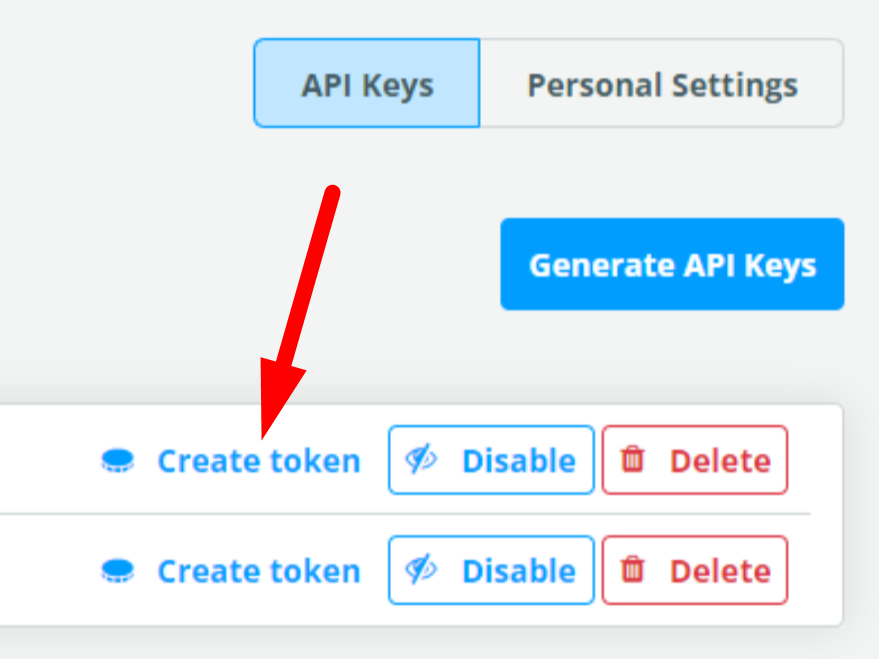
Task: Disable the first API key
Action: pyautogui.click(x=491, y=460)
